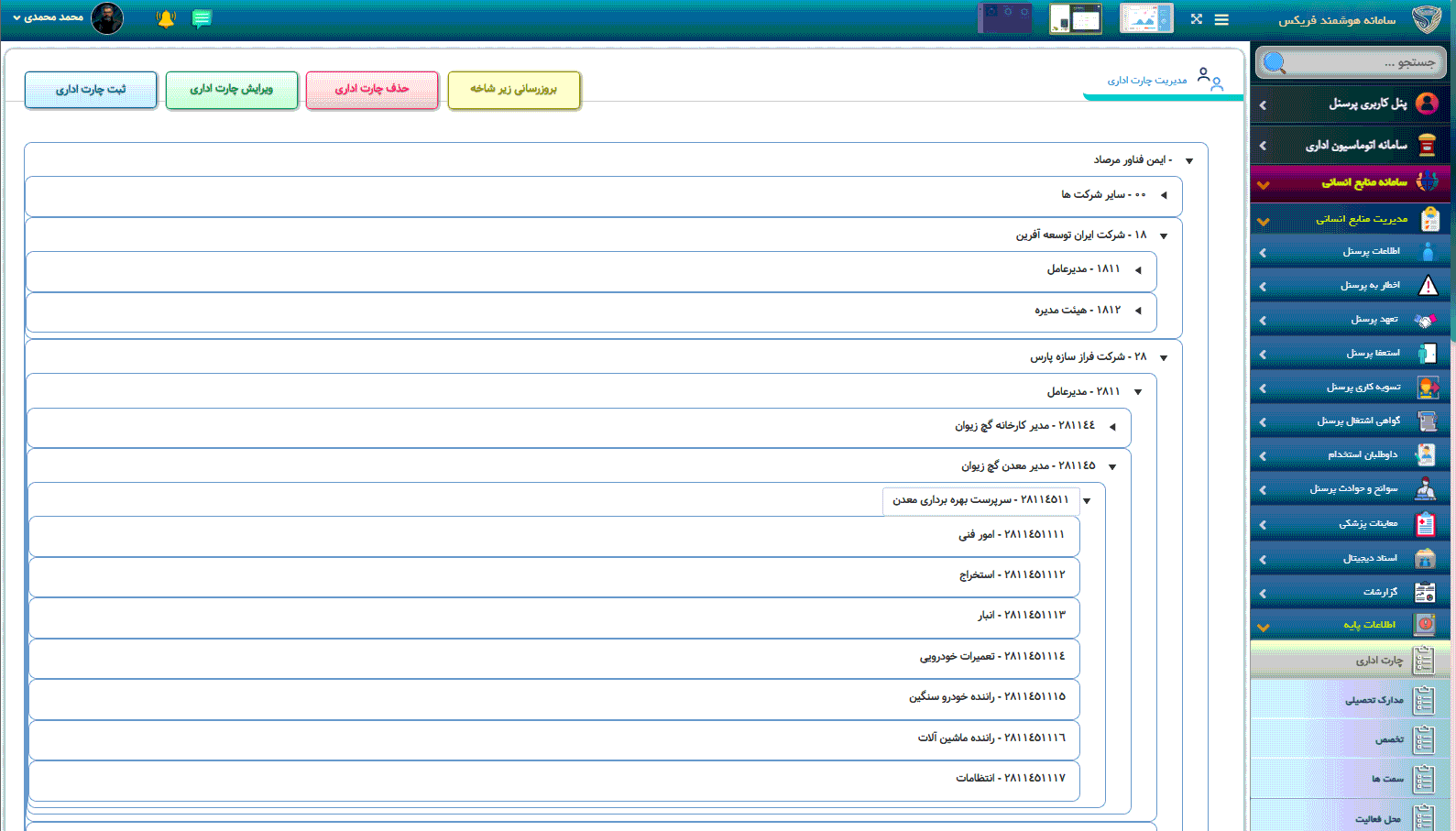Click the notification bell icon
The height and width of the screenshot is (831, 1456).
(x=166, y=19)
